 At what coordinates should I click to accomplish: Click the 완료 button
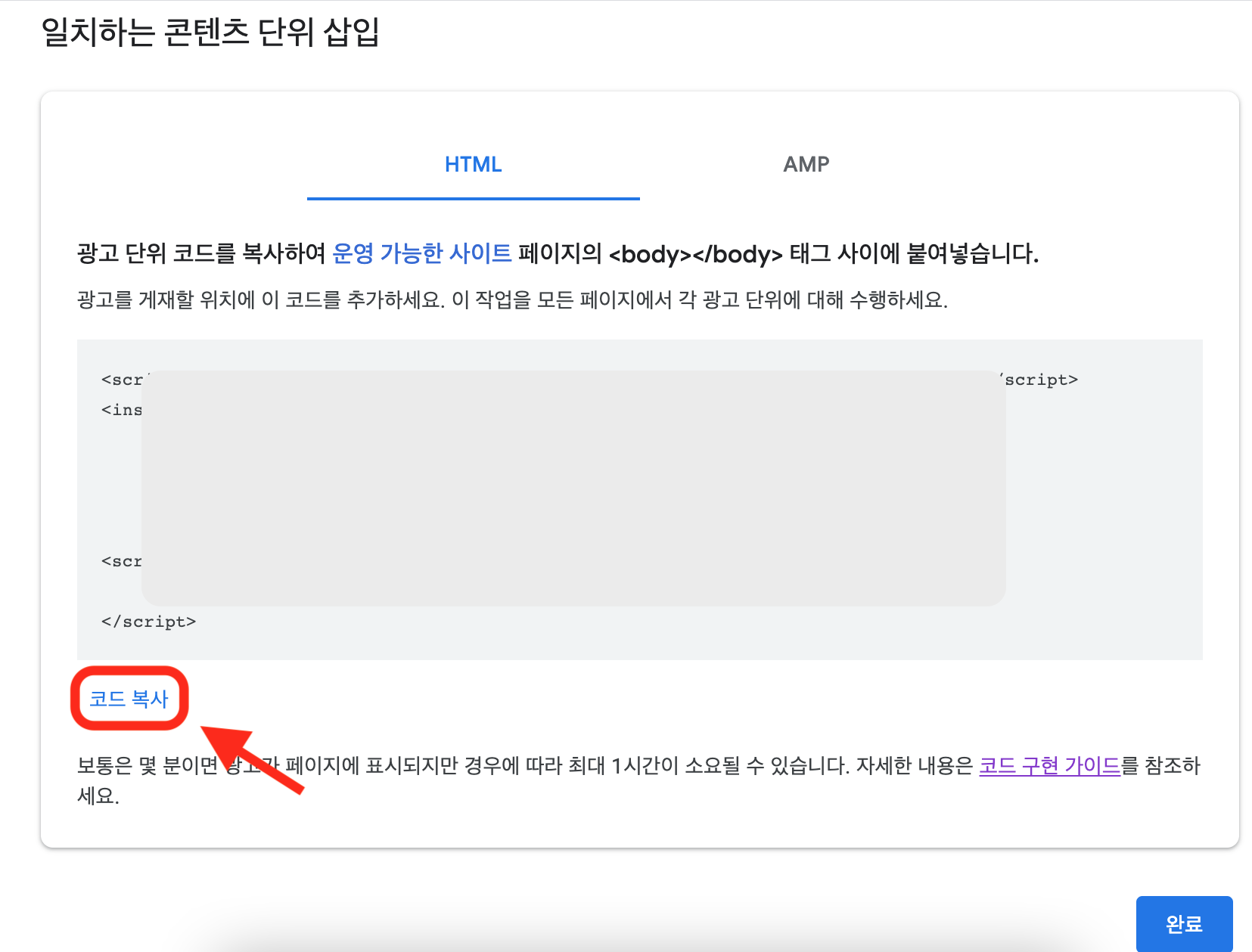(1184, 924)
